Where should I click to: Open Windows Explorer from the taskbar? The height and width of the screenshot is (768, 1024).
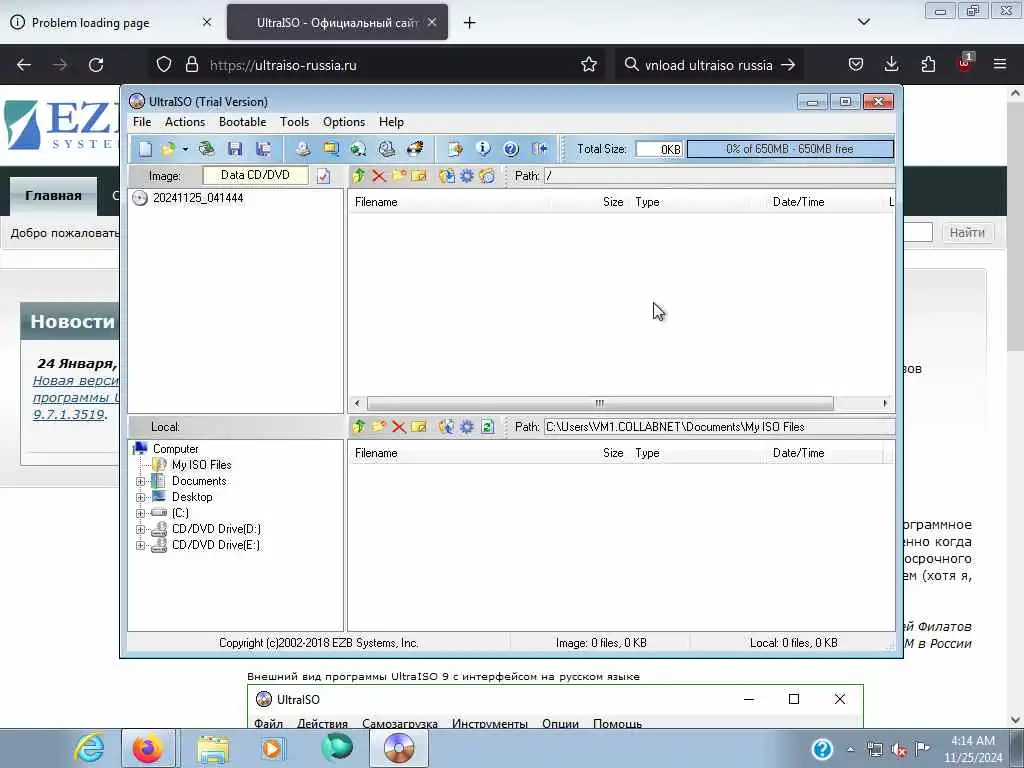(213, 748)
